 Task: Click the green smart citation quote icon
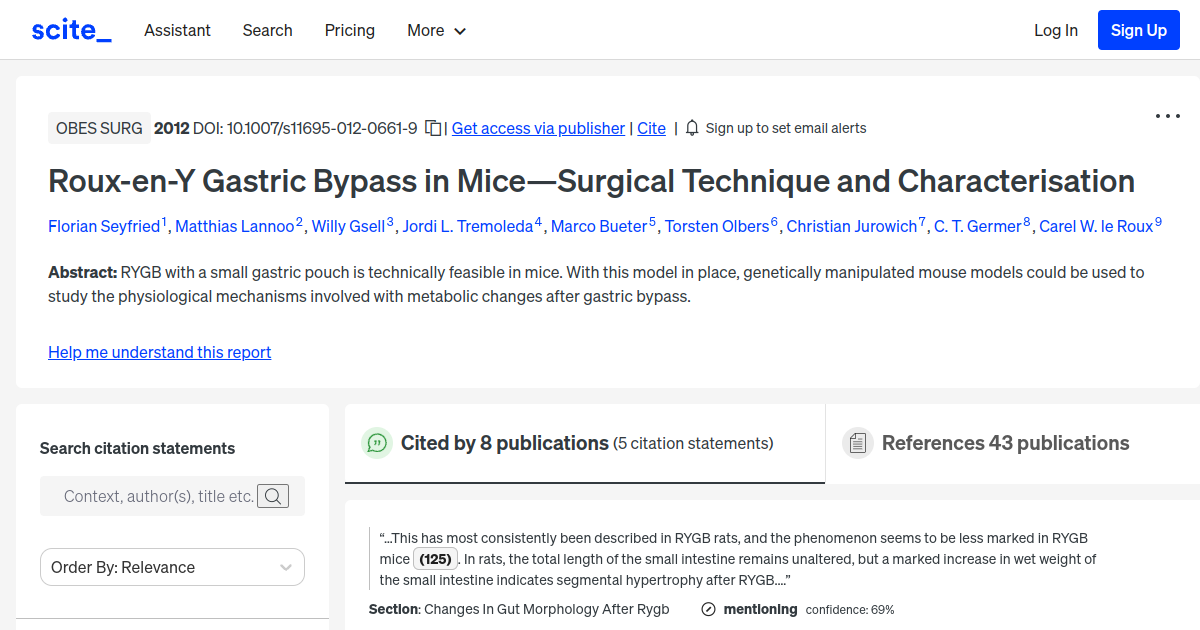click(377, 442)
